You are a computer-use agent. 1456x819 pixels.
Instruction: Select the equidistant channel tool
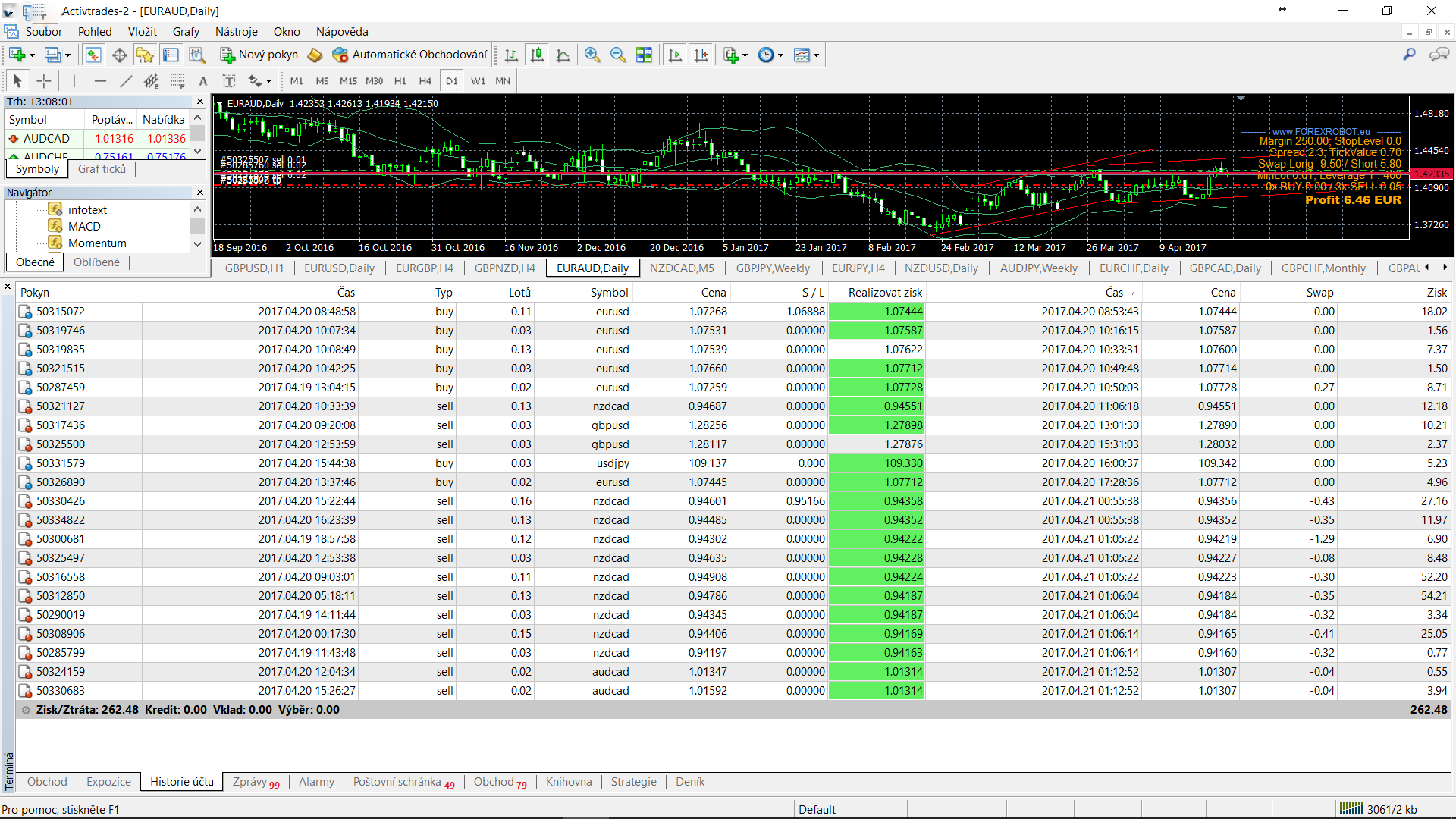click(152, 80)
